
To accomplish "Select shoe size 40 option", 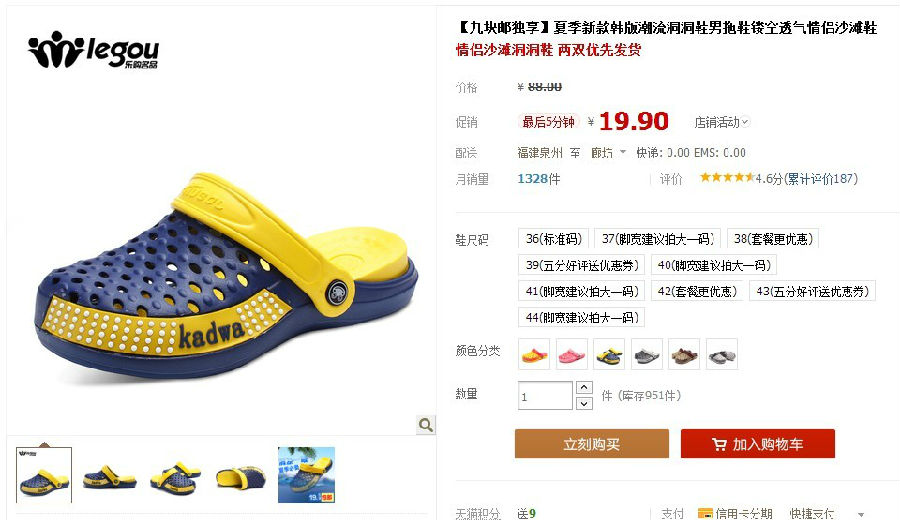I will coord(714,265).
